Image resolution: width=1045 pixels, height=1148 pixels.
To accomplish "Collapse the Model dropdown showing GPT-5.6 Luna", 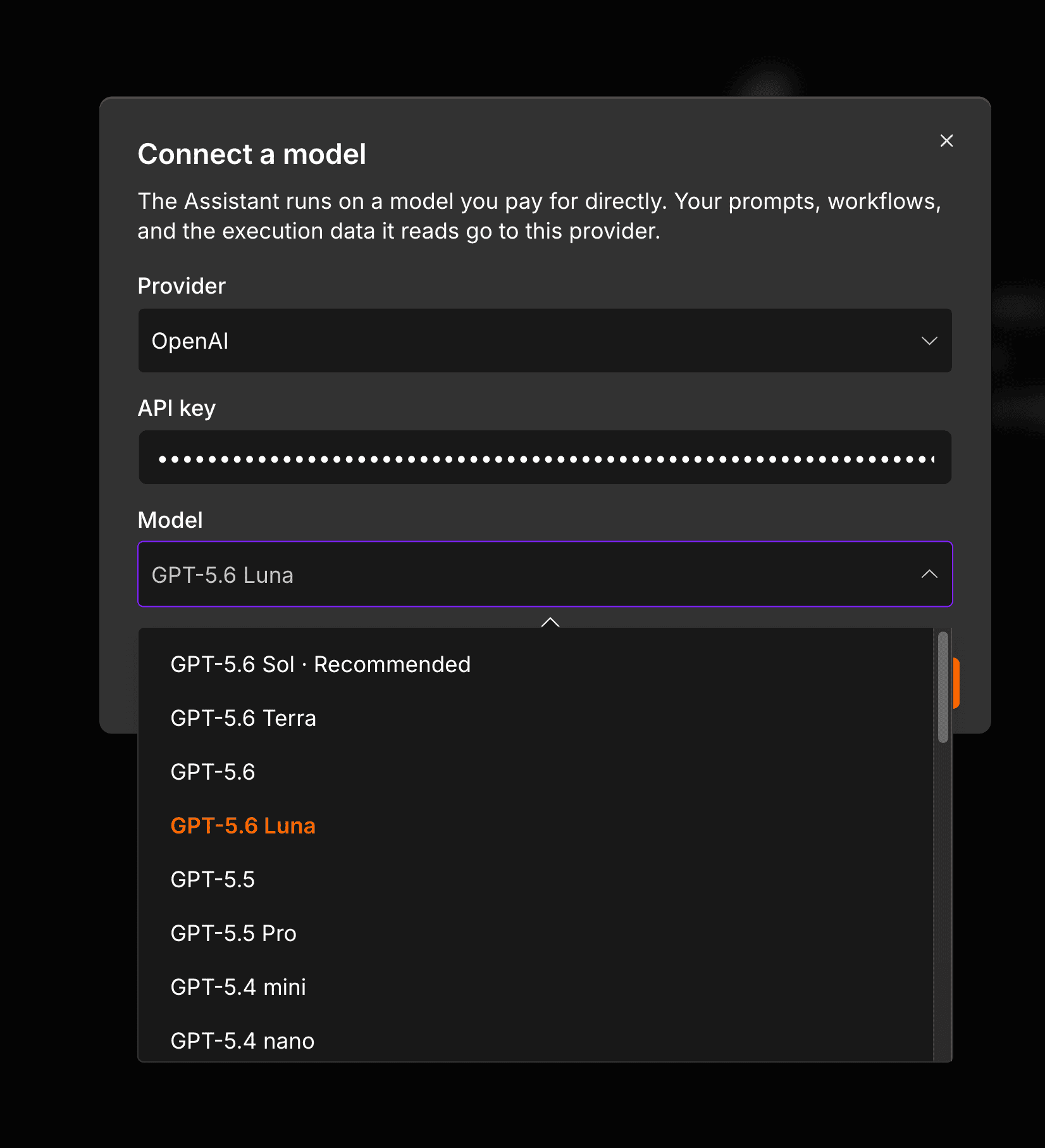I will pyautogui.click(x=545, y=574).
